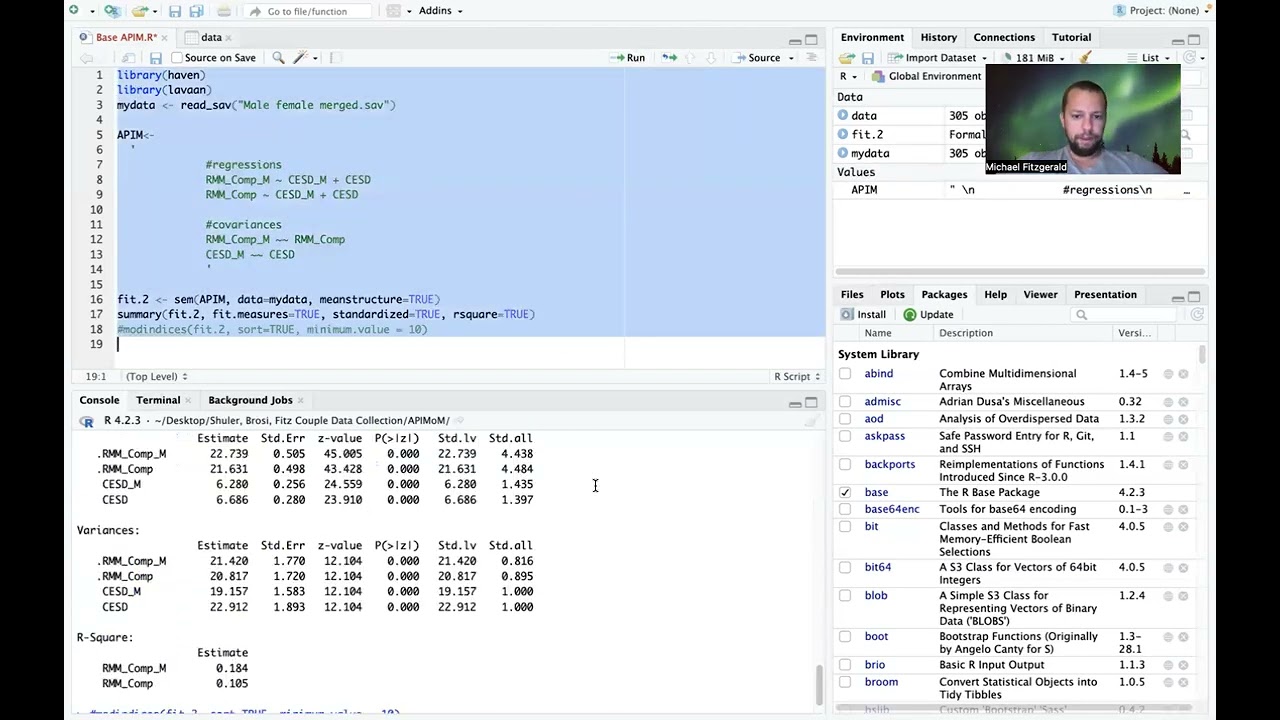1280x720 pixels.
Task: Open the Terminal tab
Action: click(158, 400)
